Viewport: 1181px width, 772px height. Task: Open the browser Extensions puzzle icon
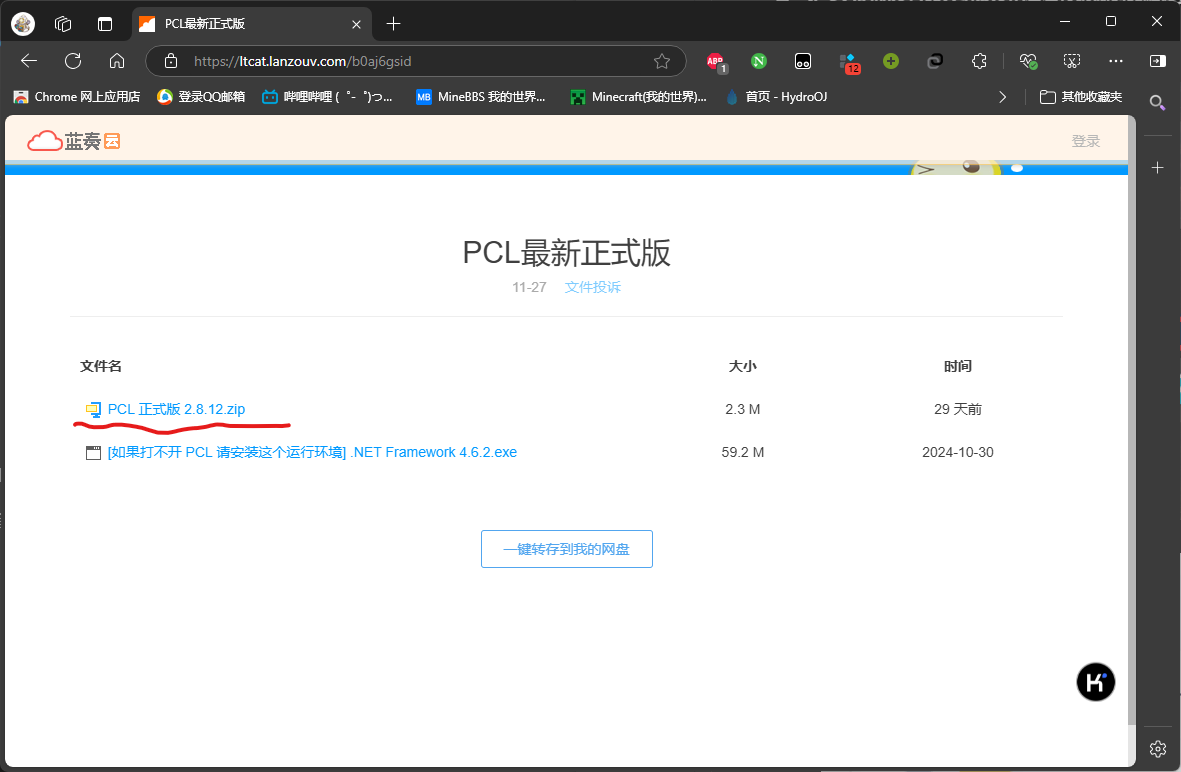(979, 61)
